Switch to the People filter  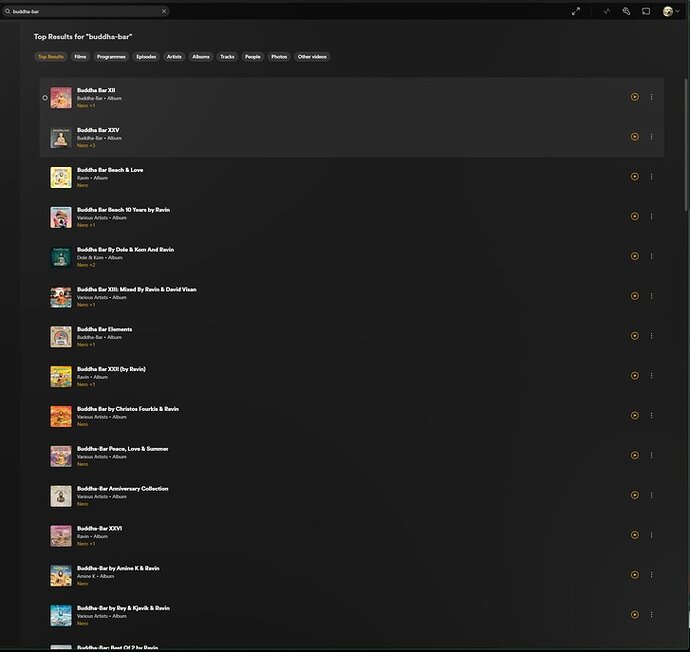tap(253, 57)
